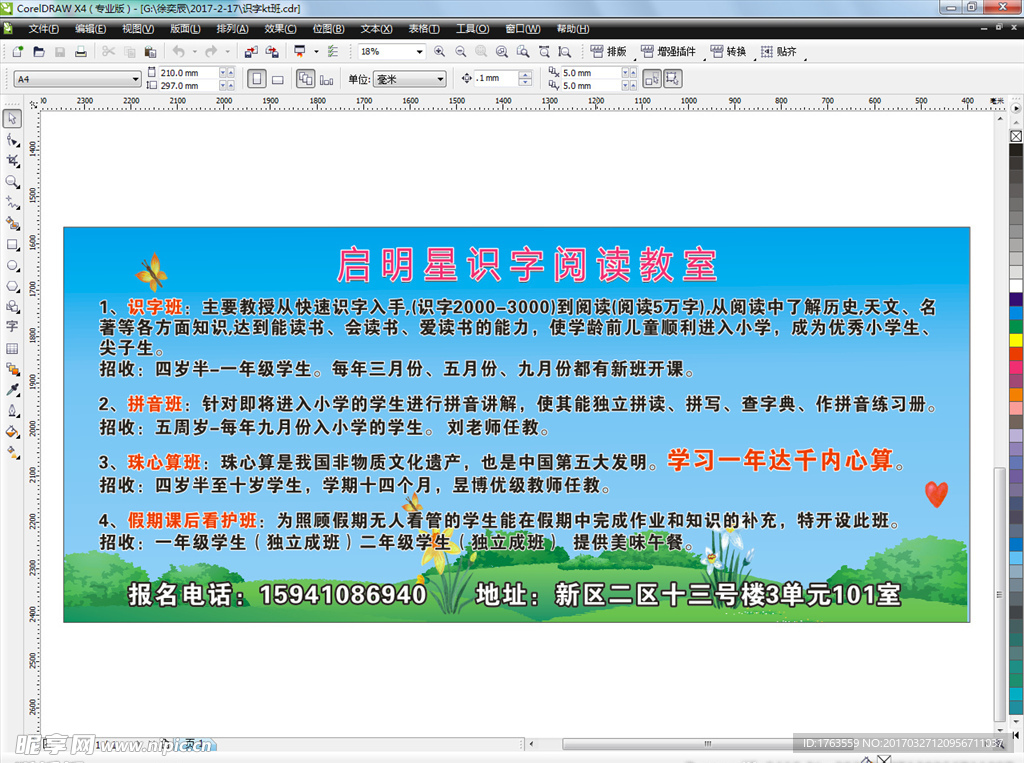1024x763 pixels.
Task: Open the 18% zoom level dropdown
Action: (419, 51)
